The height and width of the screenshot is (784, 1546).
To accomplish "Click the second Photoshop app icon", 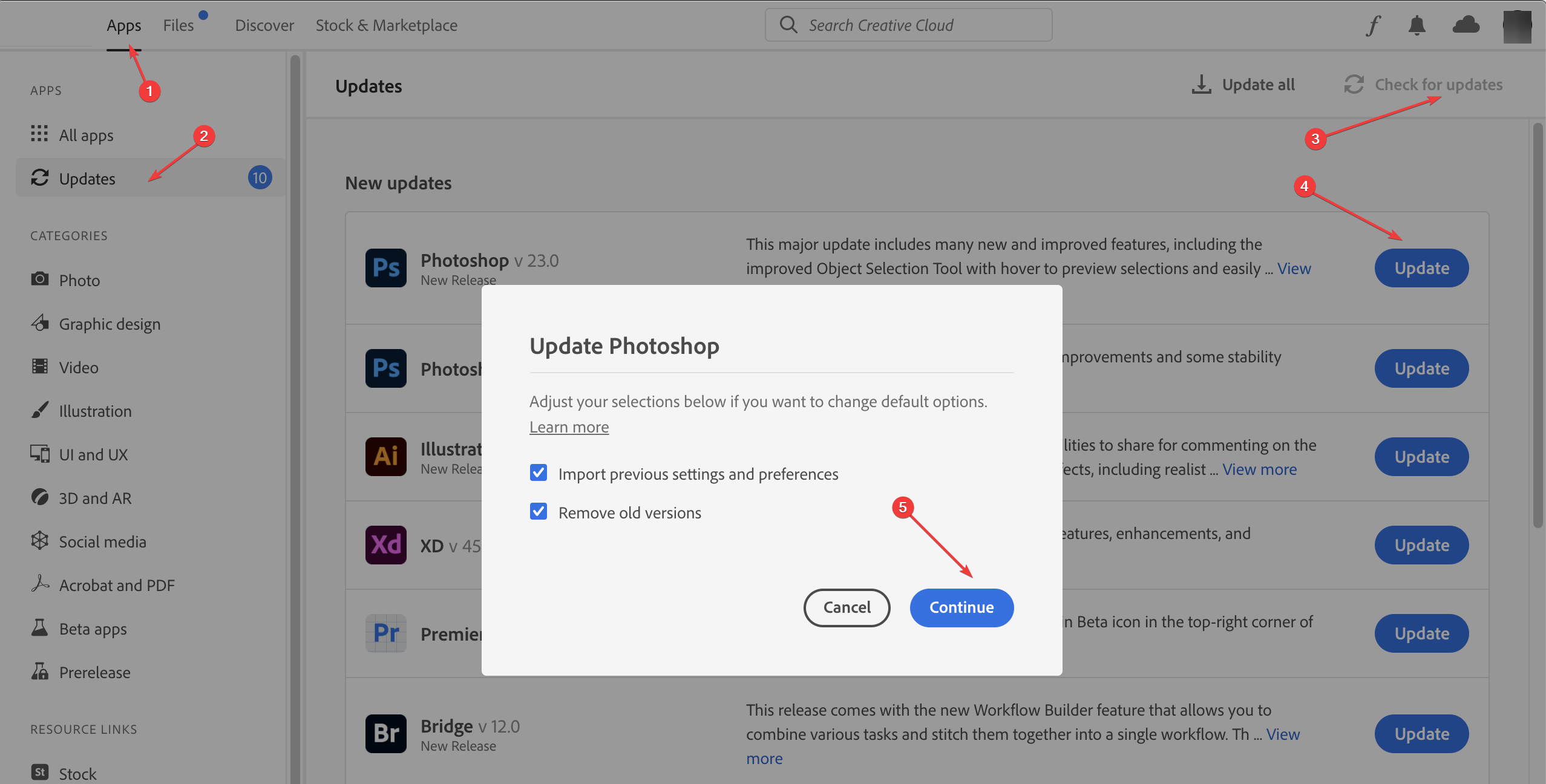I will (x=386, y=368).
